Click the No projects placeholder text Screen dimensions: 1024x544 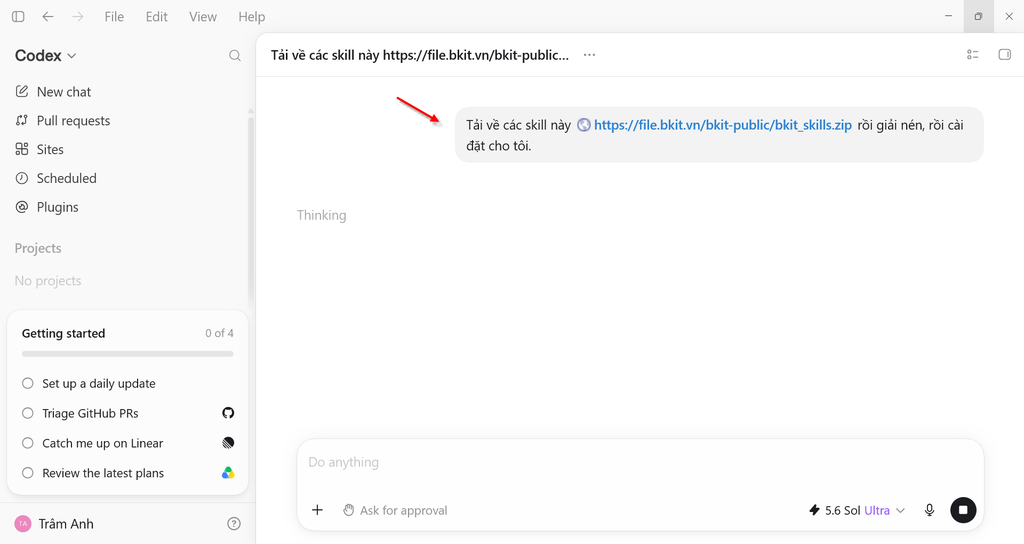(x=48, y=281)
